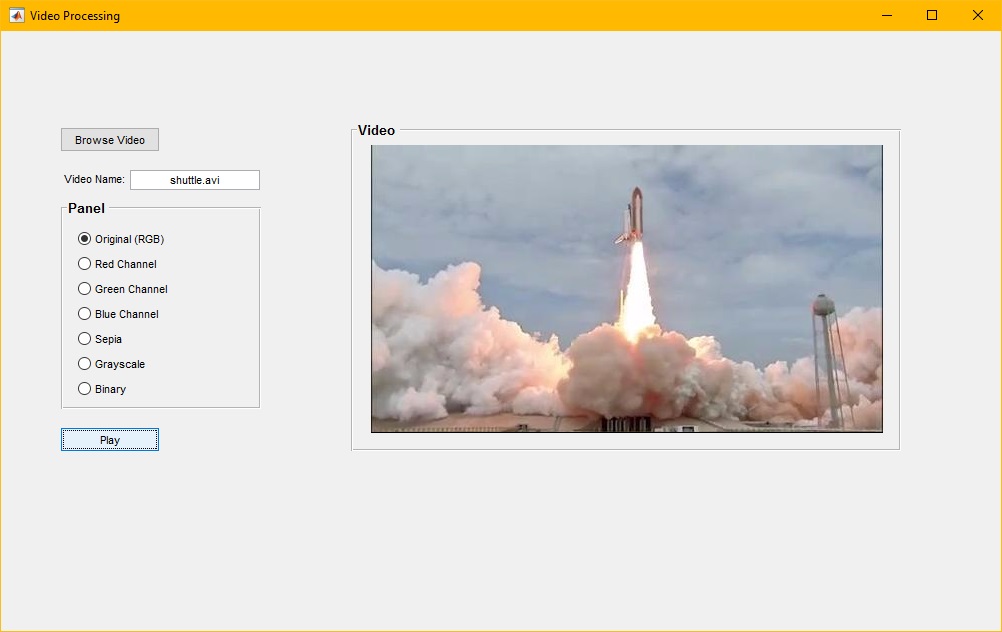Select the Grayscale radio button
The width and height of the screenshot is (1002, 632).
[x=85, y=364]
